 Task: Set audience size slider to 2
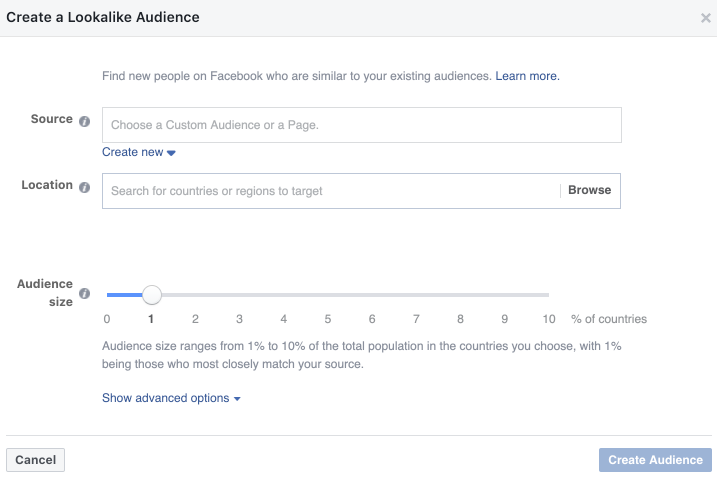[195, 295]
